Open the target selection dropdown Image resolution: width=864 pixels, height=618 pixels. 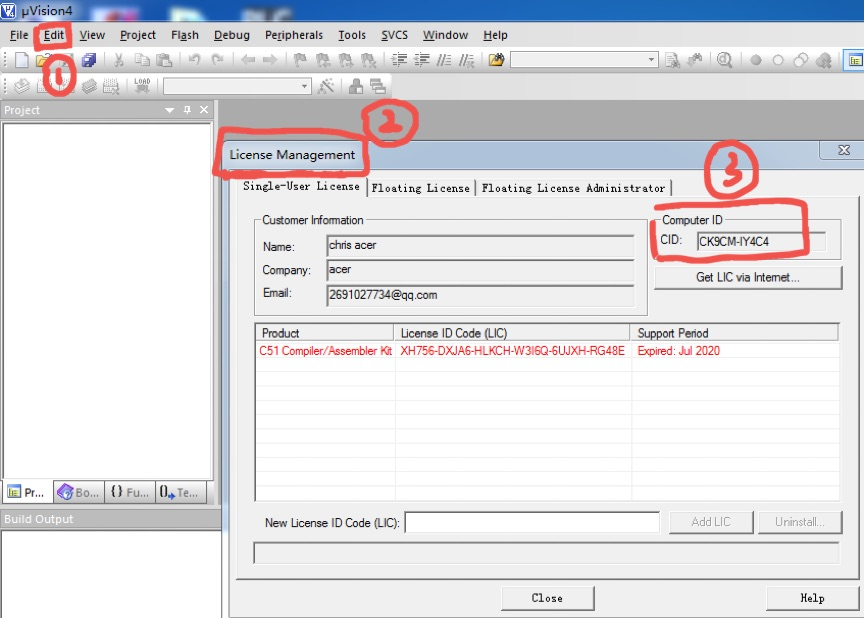pos(304,86)
